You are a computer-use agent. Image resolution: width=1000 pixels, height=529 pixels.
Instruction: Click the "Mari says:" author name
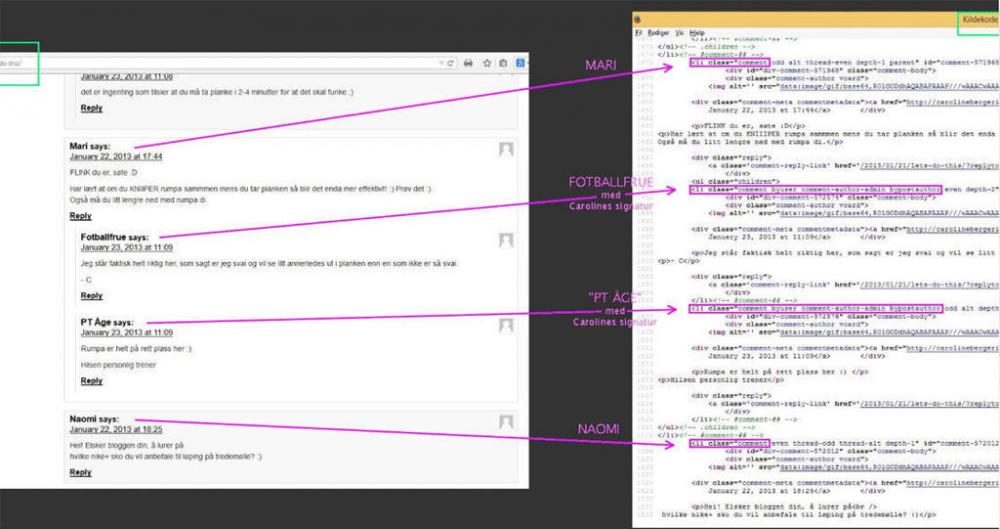pyautogui.click(x=90, y=147)
